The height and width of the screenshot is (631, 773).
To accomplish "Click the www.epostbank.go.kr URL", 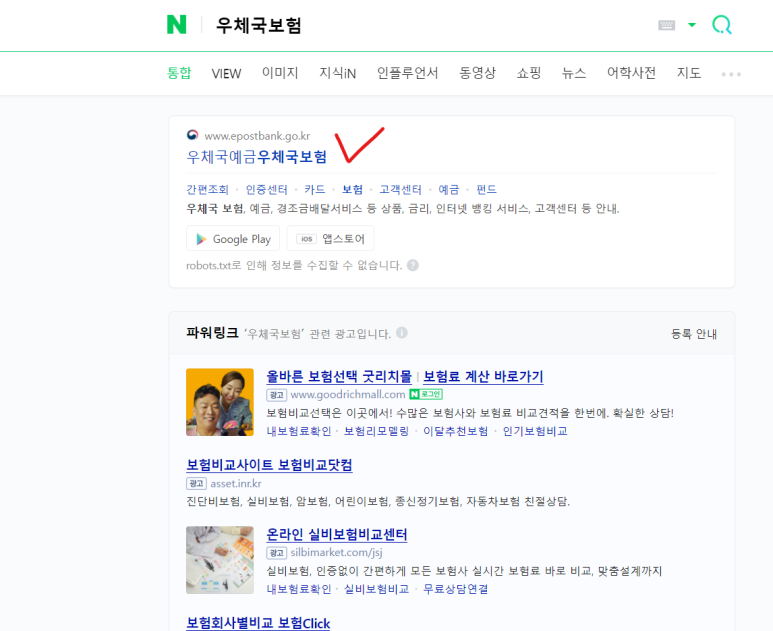I will 257,136.
